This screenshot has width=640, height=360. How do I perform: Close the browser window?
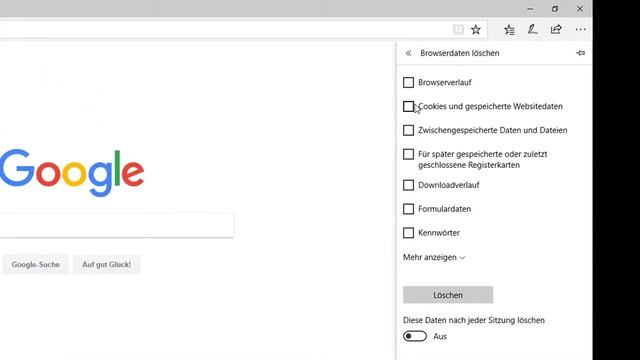tap(580, 9)
